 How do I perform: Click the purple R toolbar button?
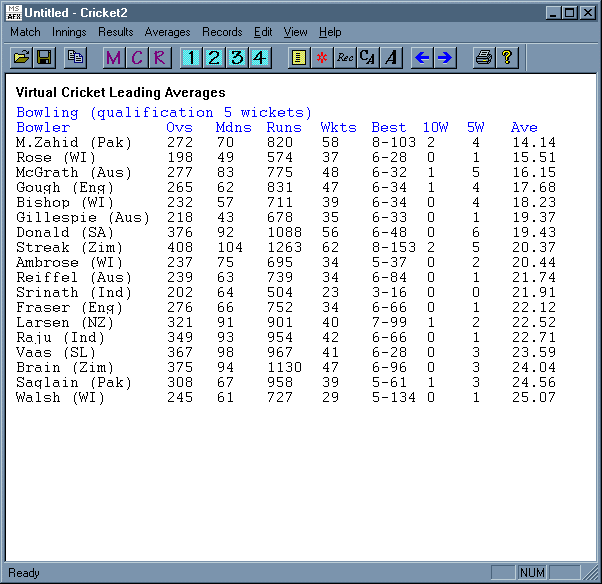click(x=160, y=58)
